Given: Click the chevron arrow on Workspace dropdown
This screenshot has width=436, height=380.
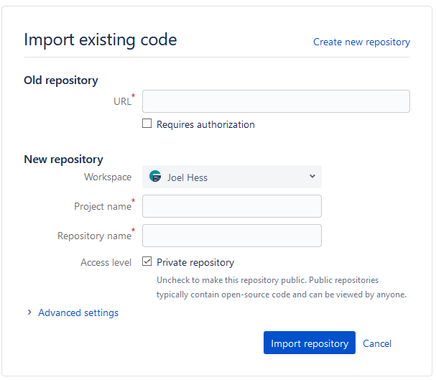Looking at the screenshot, I should 312,176.
